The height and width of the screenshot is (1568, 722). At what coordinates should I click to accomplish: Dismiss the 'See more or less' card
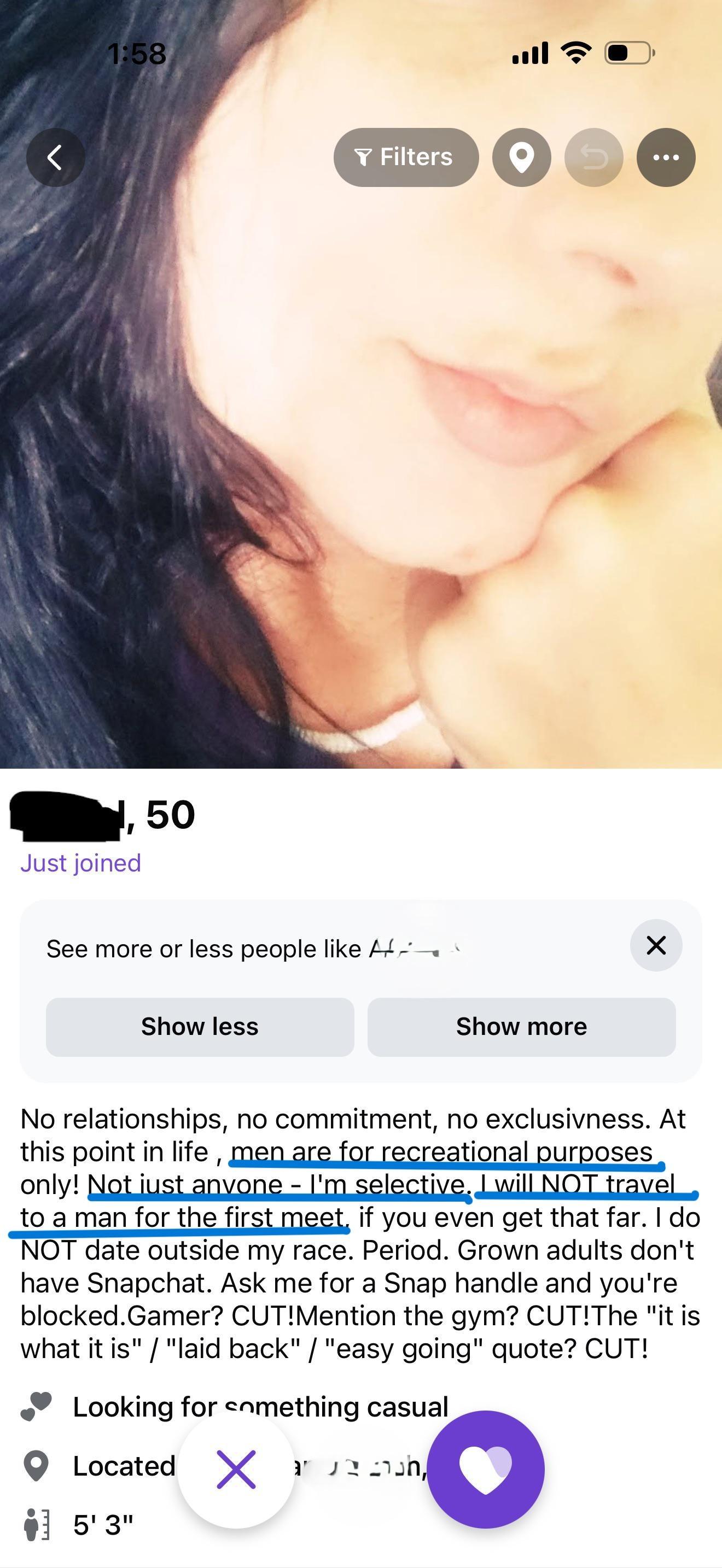click(x=656, y=945)
